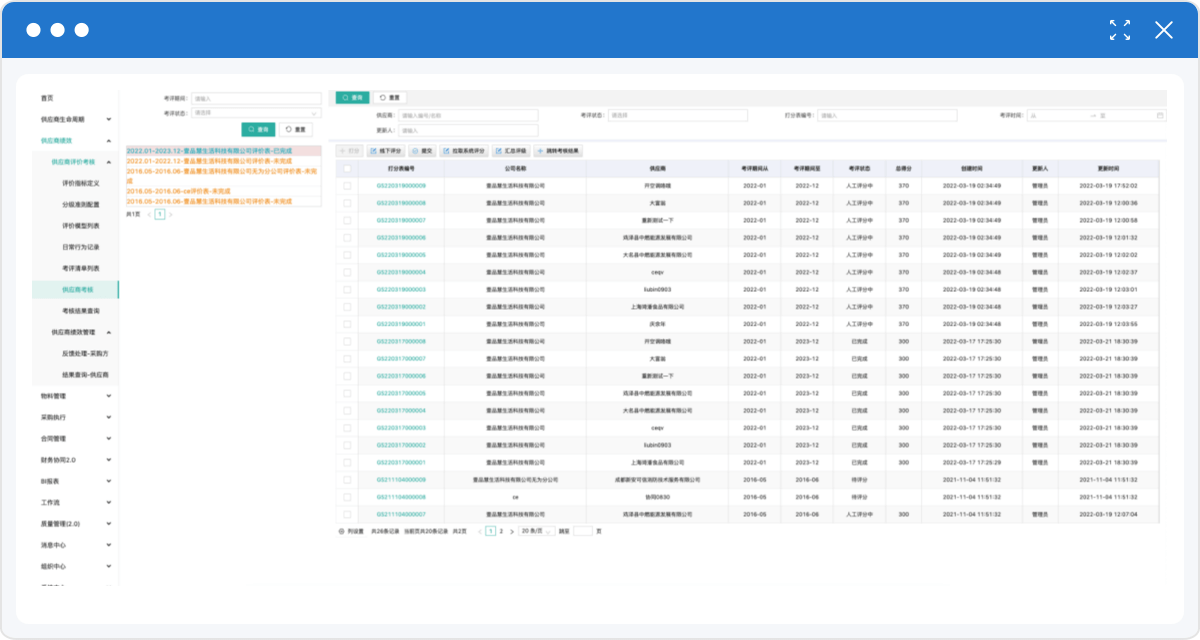
Task: Check the row GS220319000003 checkbox
Action: pos(347,290)
